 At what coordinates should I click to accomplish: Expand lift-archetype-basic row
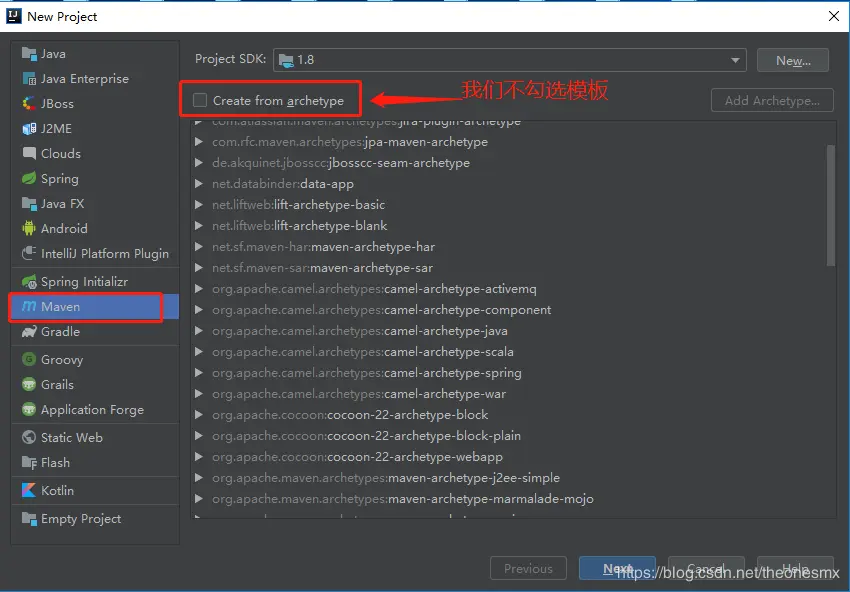[x=199, y=204]
